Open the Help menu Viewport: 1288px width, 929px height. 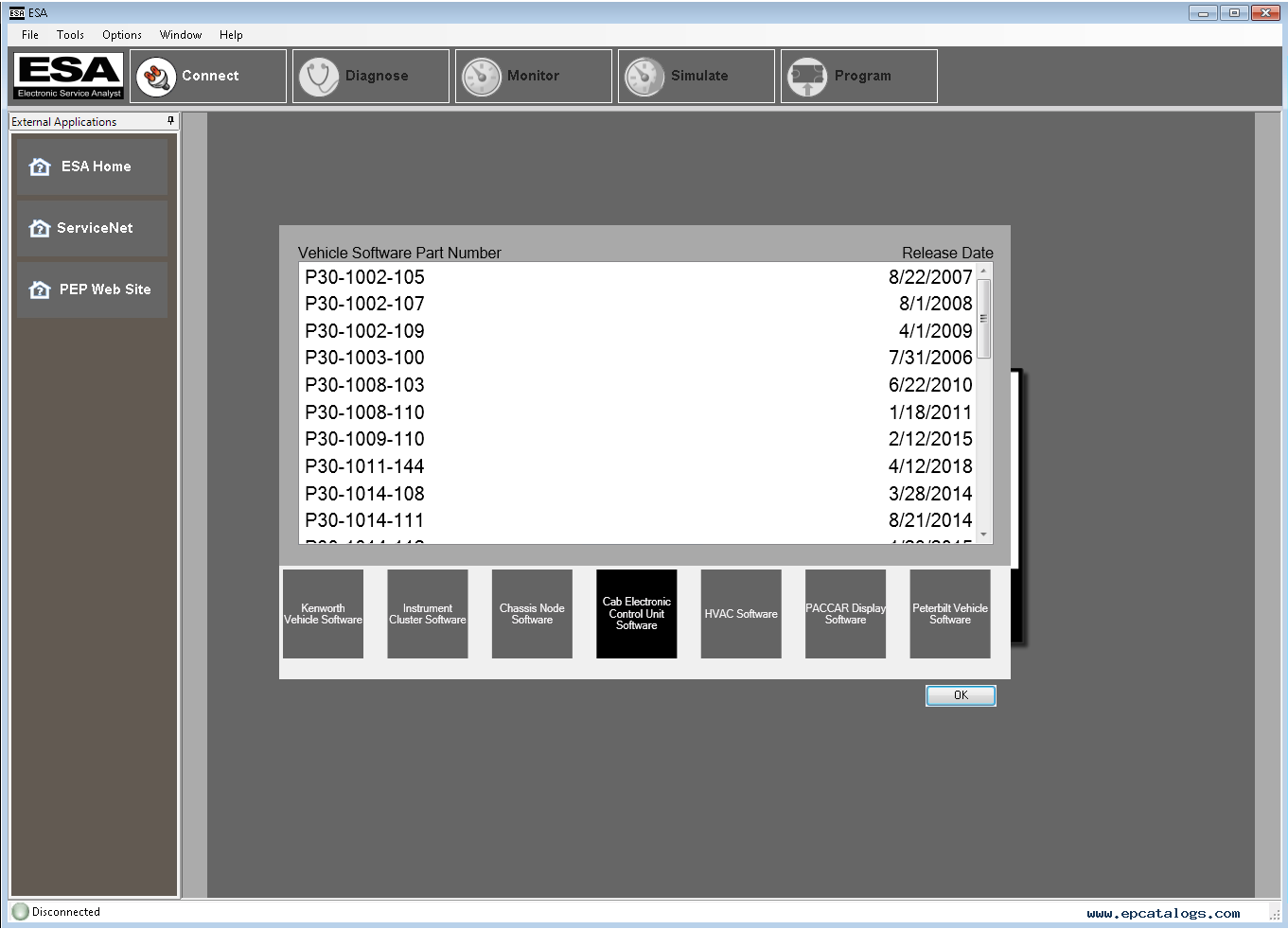231,35
